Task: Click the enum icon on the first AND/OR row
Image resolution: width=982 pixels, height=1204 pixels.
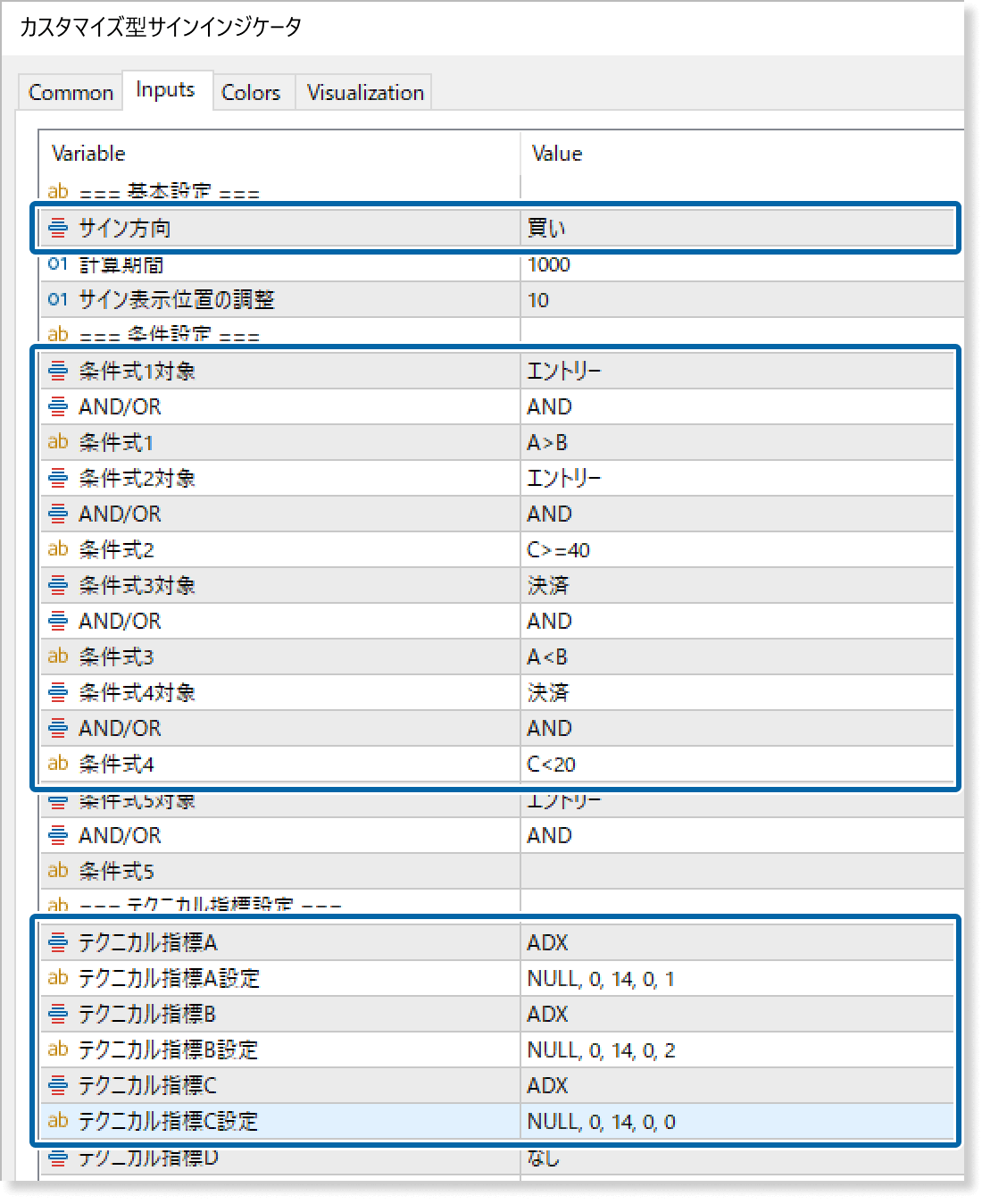Action: click(x=58, y=406)
